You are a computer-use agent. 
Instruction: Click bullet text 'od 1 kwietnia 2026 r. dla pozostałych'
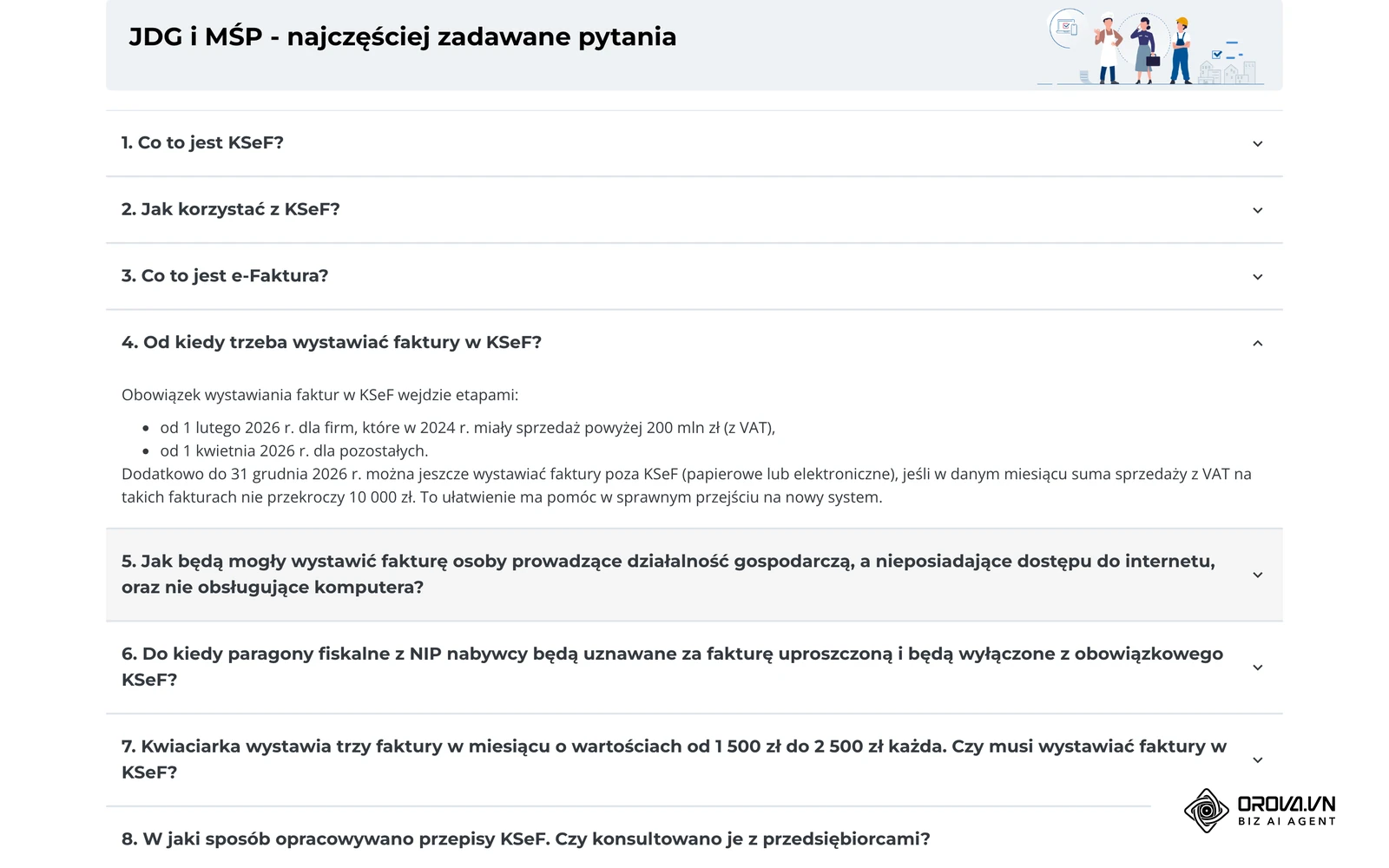(x=294, y=451)
